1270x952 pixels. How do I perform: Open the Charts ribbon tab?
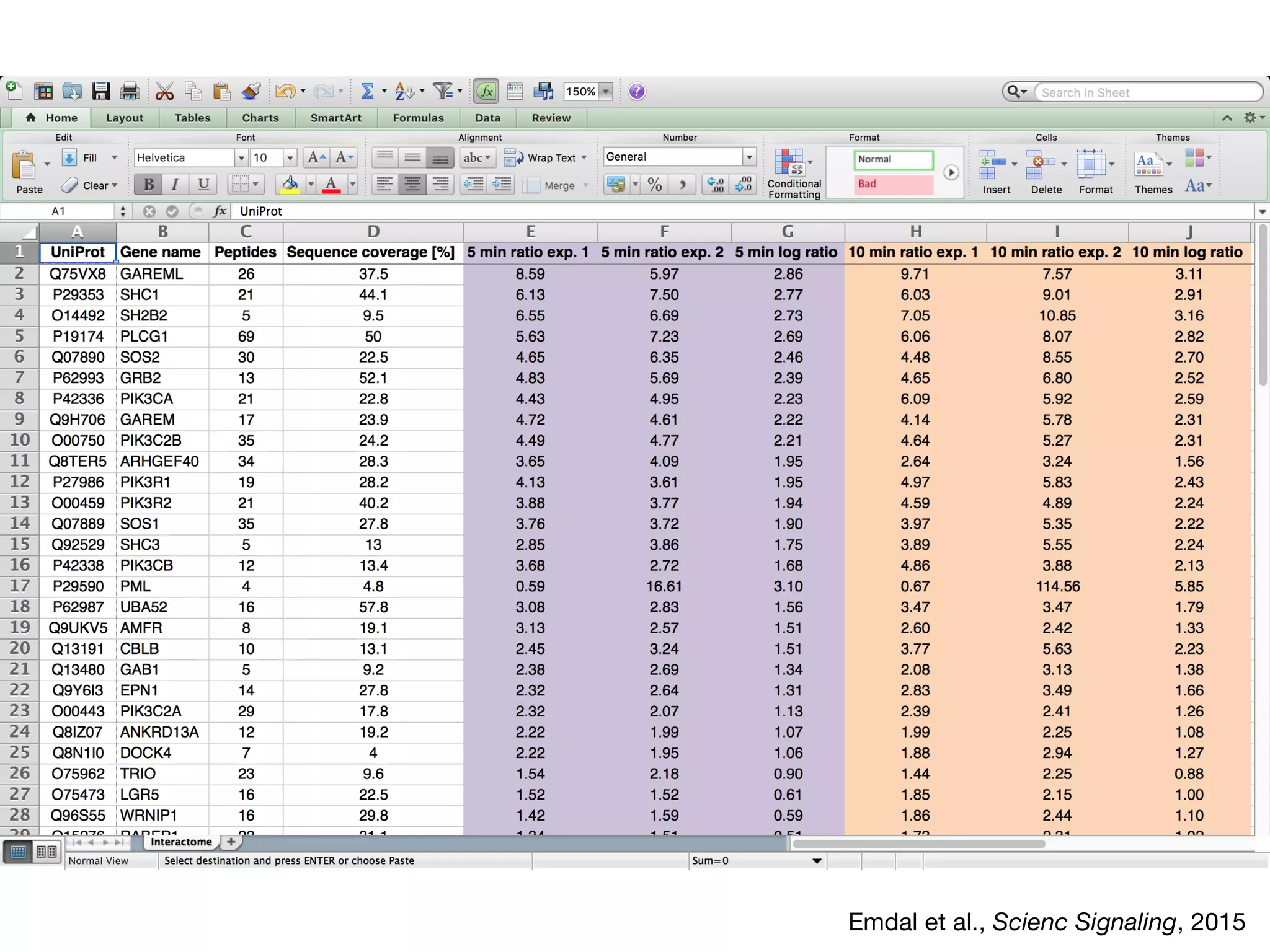coord(260,118)
